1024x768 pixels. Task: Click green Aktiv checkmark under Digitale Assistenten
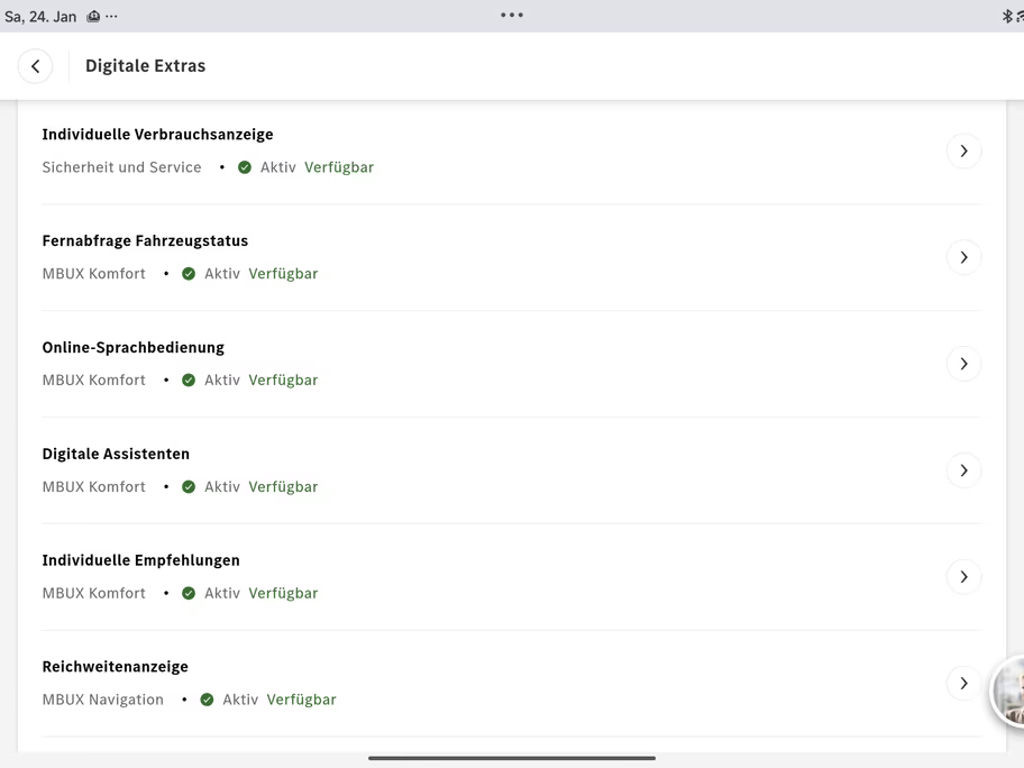(189, 487)
